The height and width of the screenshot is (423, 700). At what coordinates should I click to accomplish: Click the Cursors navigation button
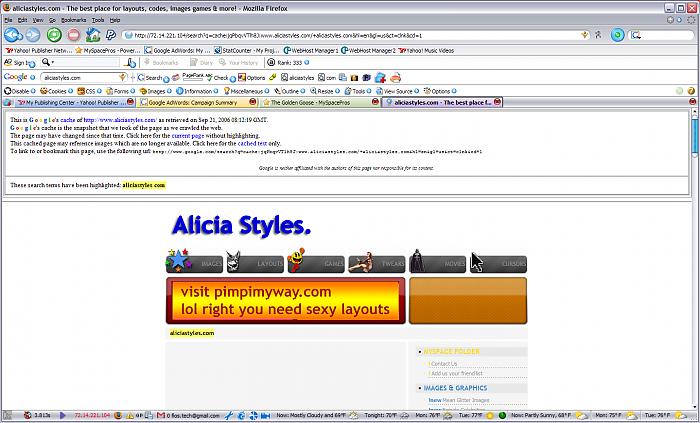point(498,263)
